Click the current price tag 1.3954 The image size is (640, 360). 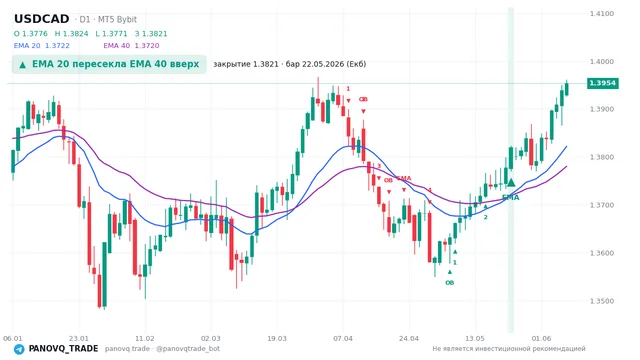(602, 83)
